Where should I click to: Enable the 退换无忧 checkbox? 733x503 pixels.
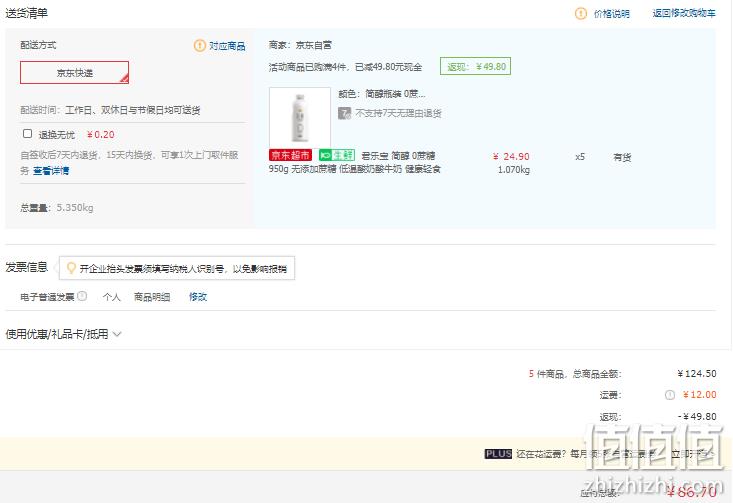click(28, 134)
